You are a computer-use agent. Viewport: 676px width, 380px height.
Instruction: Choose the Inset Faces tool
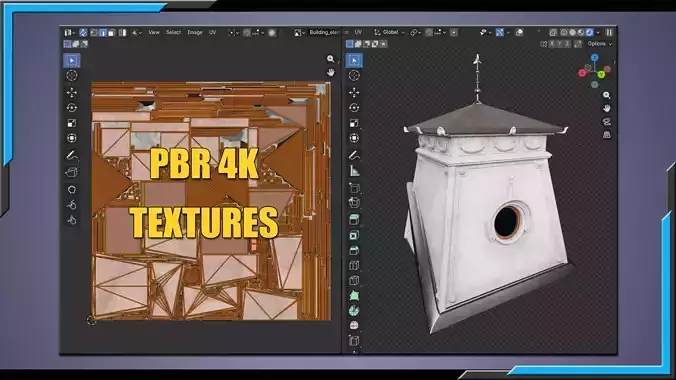pos(354,235)
